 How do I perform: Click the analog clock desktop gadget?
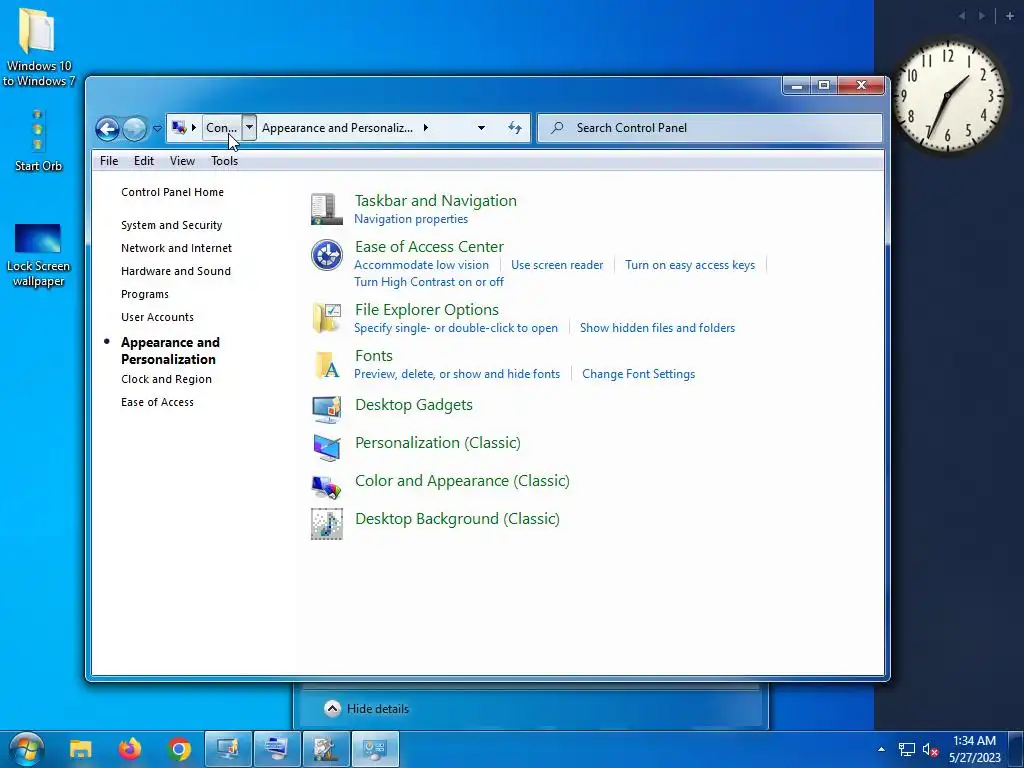(948, 97)
